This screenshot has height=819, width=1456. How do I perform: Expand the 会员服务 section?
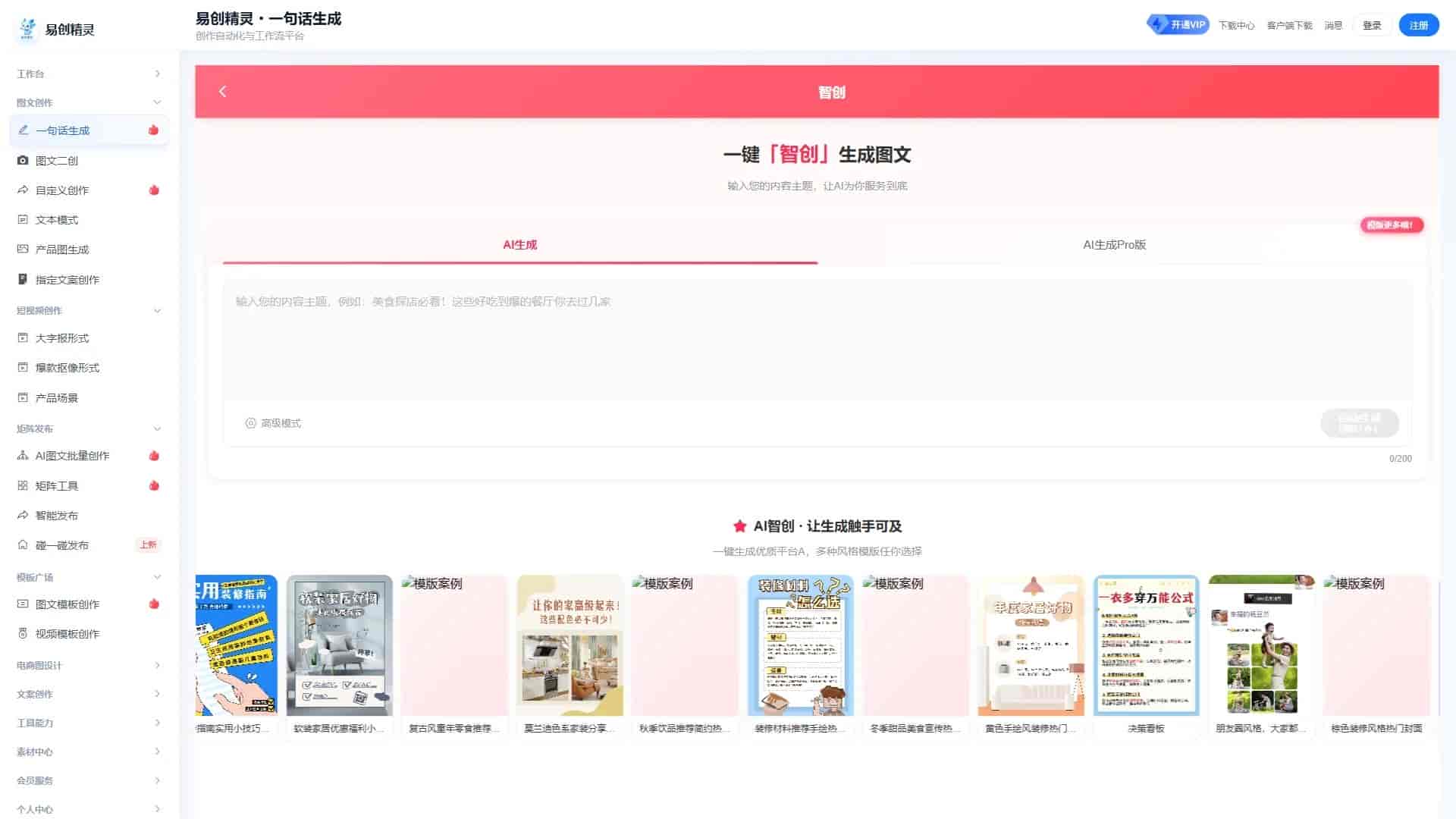pos(89,780)
